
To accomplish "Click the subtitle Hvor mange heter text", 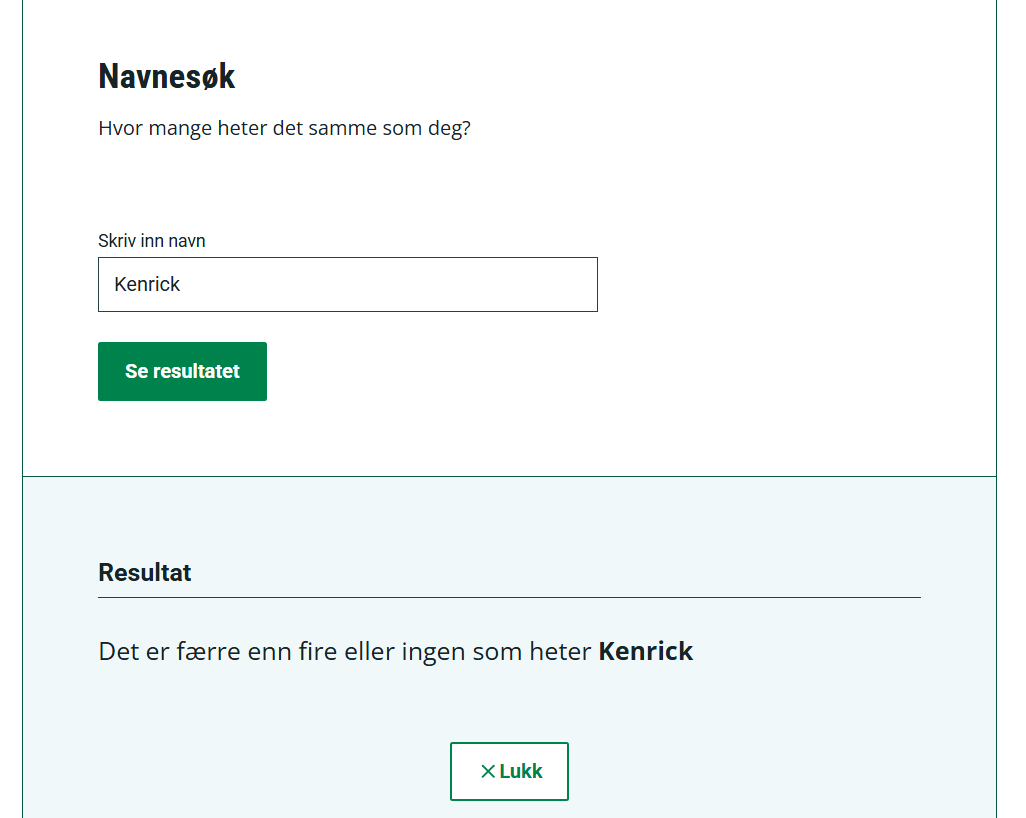I will (x=284, y=129).
